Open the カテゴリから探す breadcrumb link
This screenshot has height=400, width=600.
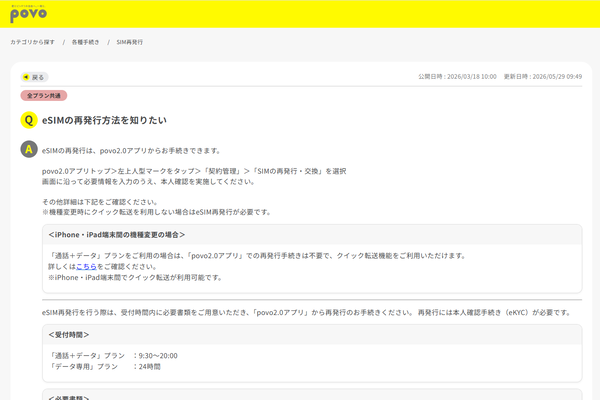(x=33, y=42)
